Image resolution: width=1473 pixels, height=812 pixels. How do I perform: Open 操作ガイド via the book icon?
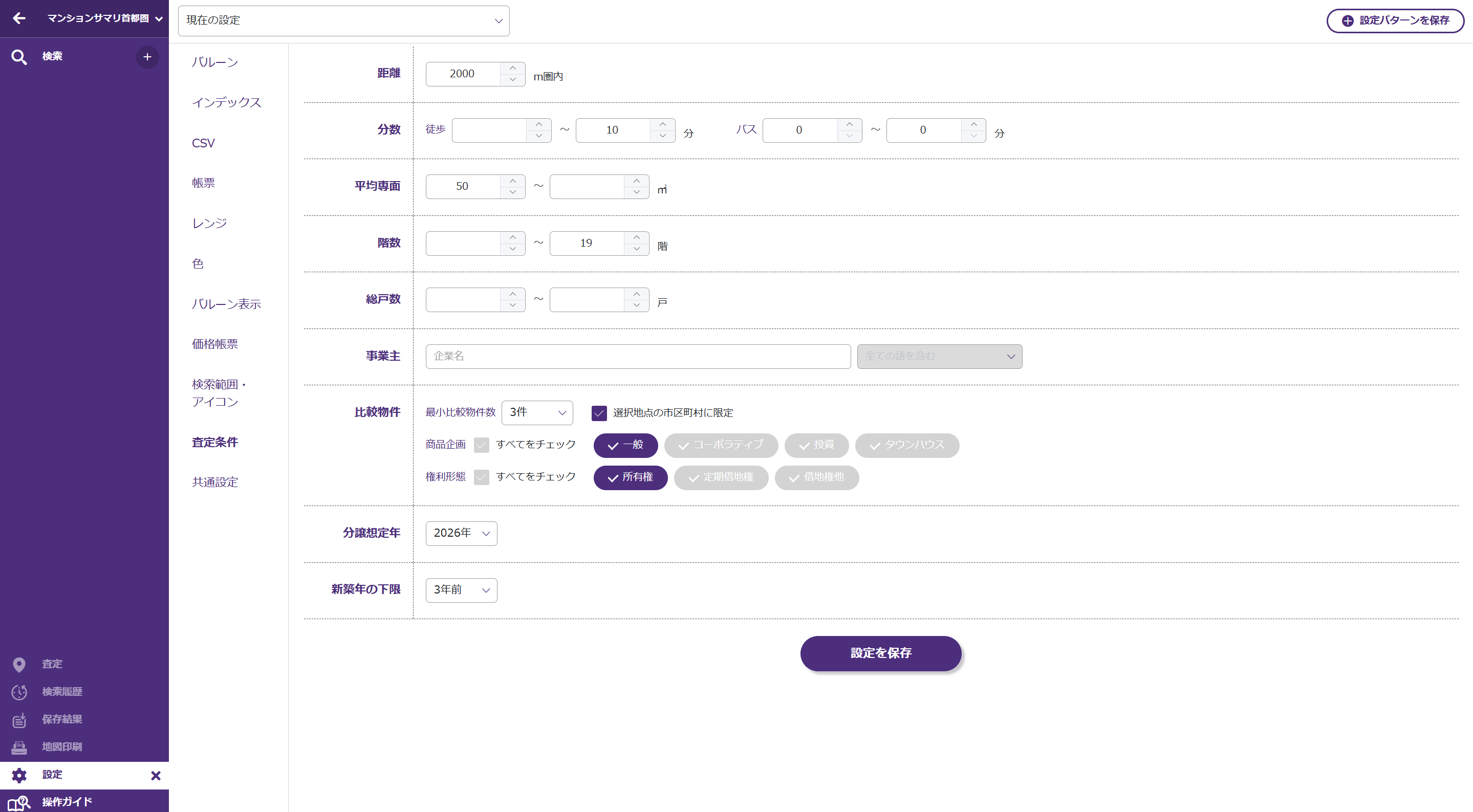19,802
